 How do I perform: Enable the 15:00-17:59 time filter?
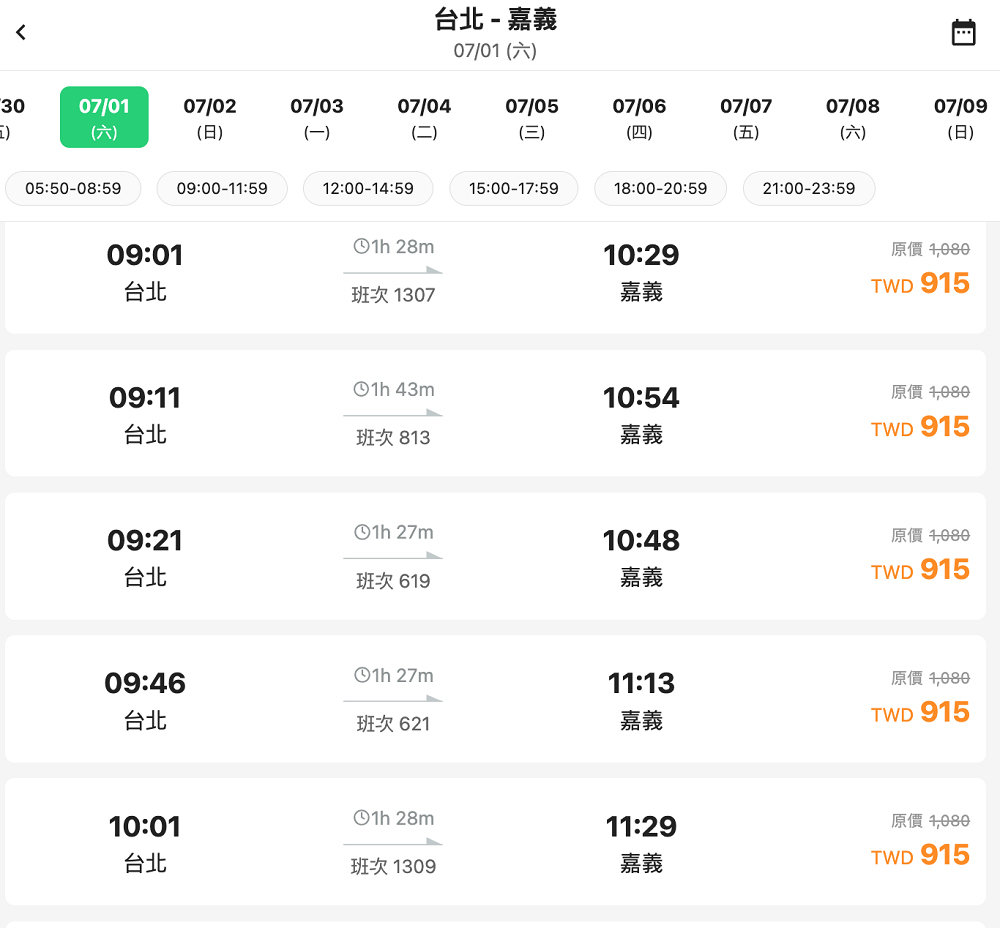(514, 188)
